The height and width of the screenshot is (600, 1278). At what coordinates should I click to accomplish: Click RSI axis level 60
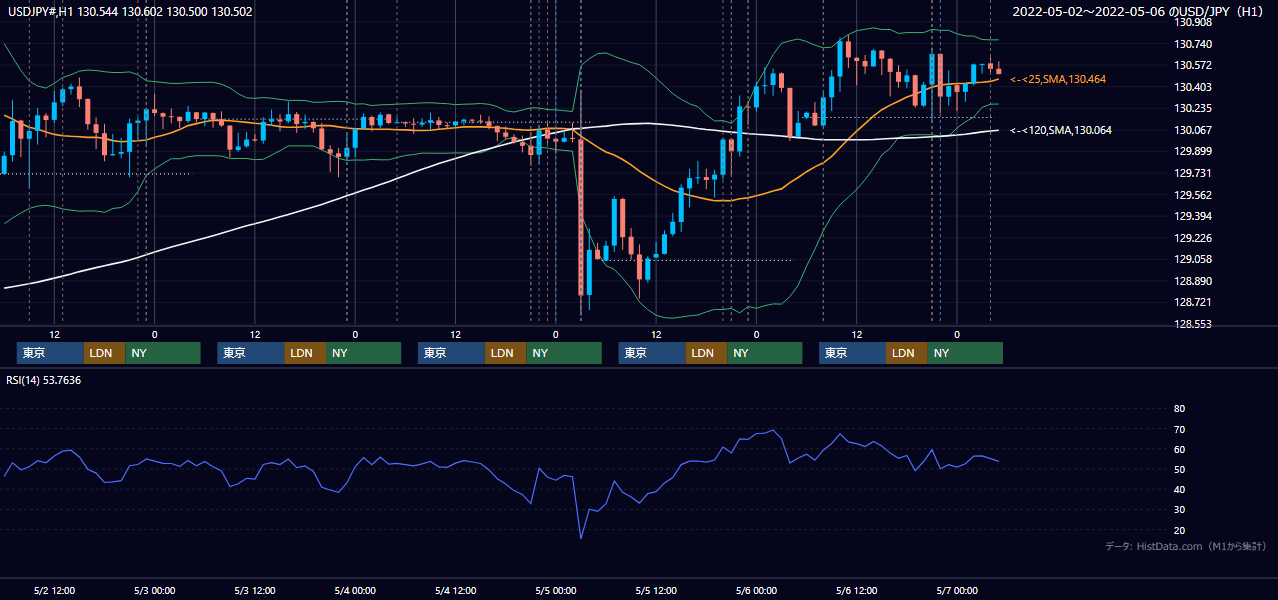(1179, 450)
